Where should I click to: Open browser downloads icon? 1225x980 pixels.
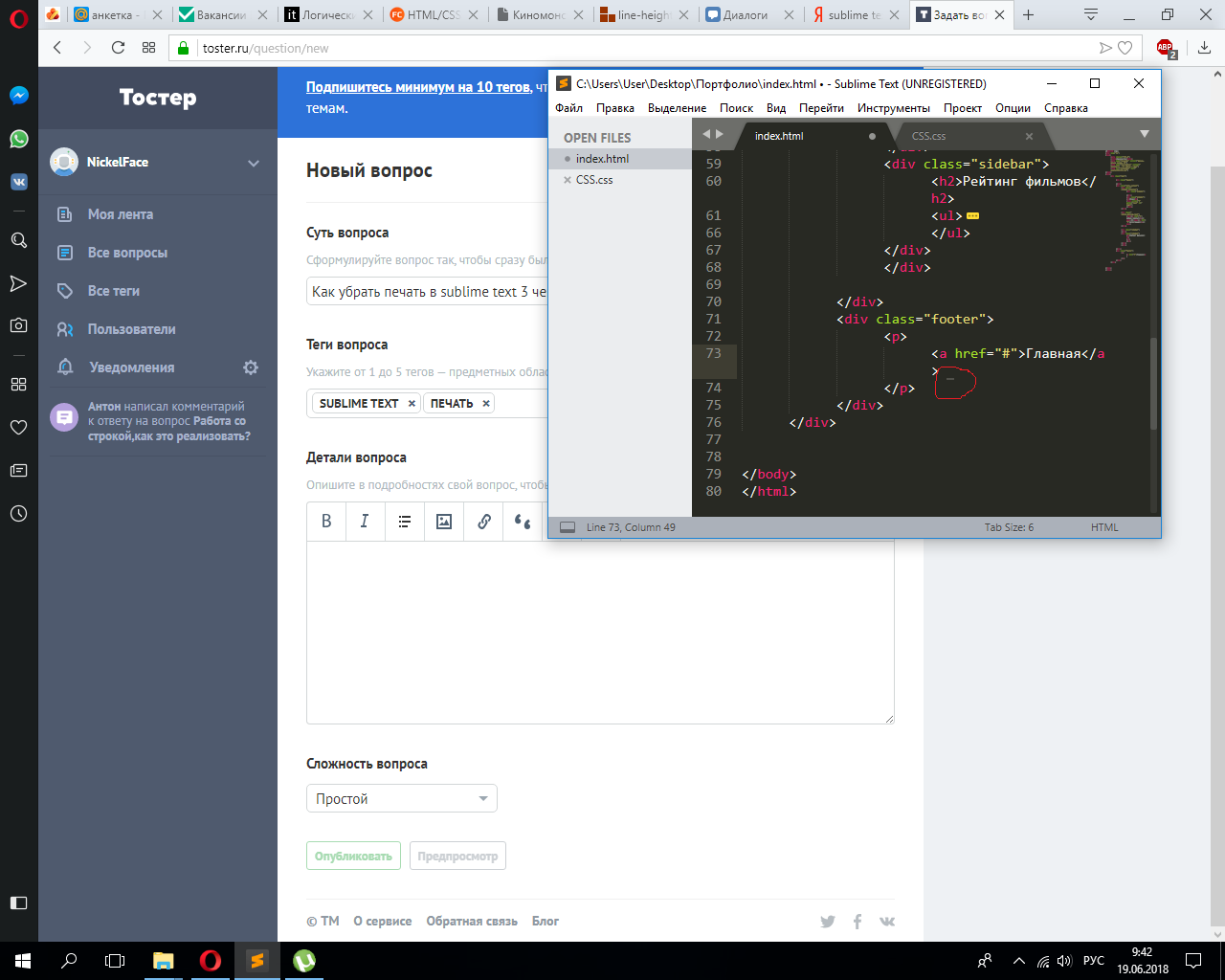click(1204, 48)
